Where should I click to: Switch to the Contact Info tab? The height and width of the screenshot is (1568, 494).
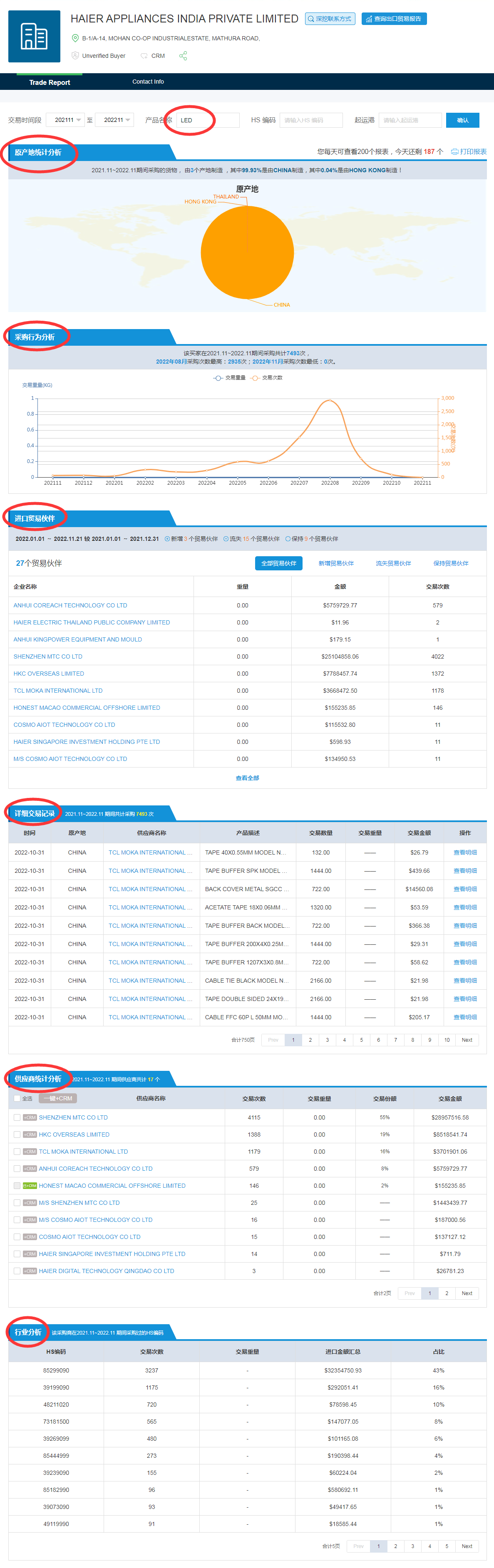[148, 82]
